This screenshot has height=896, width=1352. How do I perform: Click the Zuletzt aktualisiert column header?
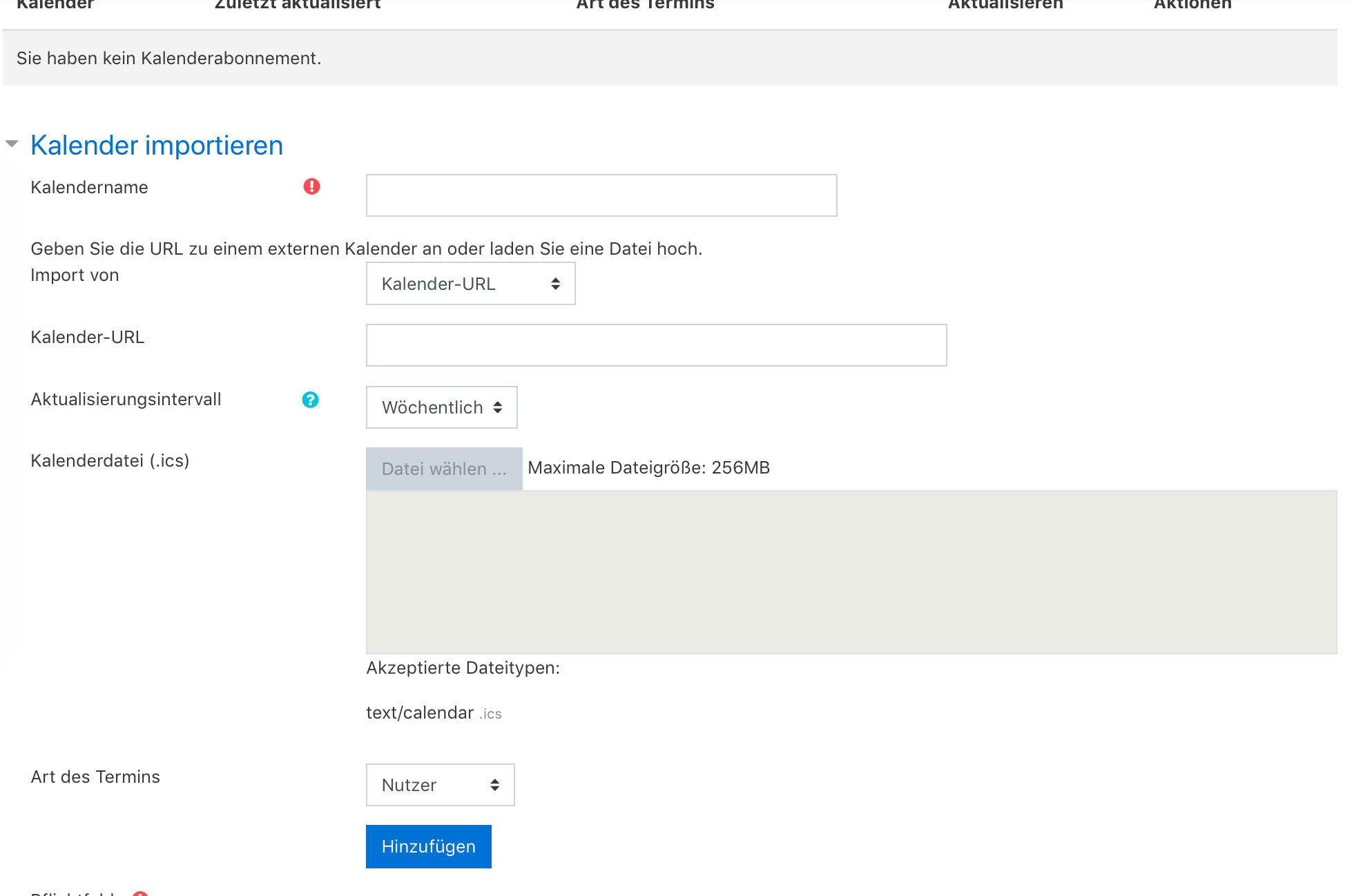coord(298,6)
